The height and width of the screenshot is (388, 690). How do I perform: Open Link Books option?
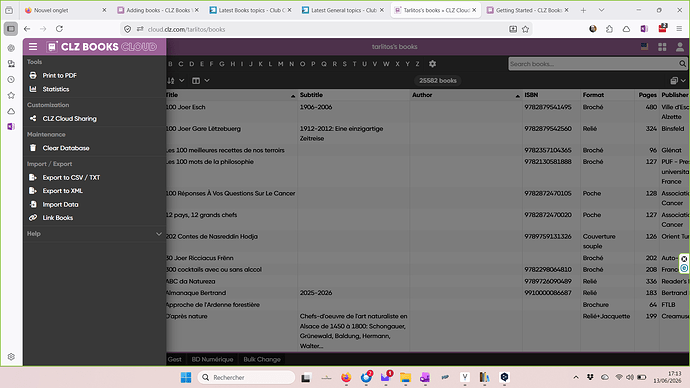point(57,217)
